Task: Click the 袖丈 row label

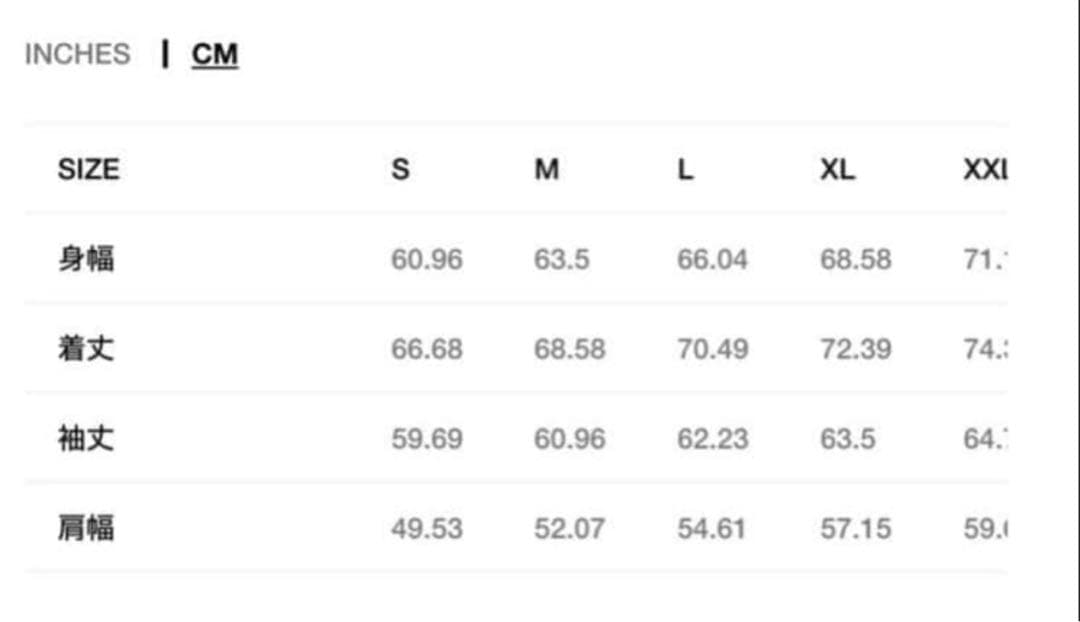Action: pyautogui.click(x=86, y=438)
